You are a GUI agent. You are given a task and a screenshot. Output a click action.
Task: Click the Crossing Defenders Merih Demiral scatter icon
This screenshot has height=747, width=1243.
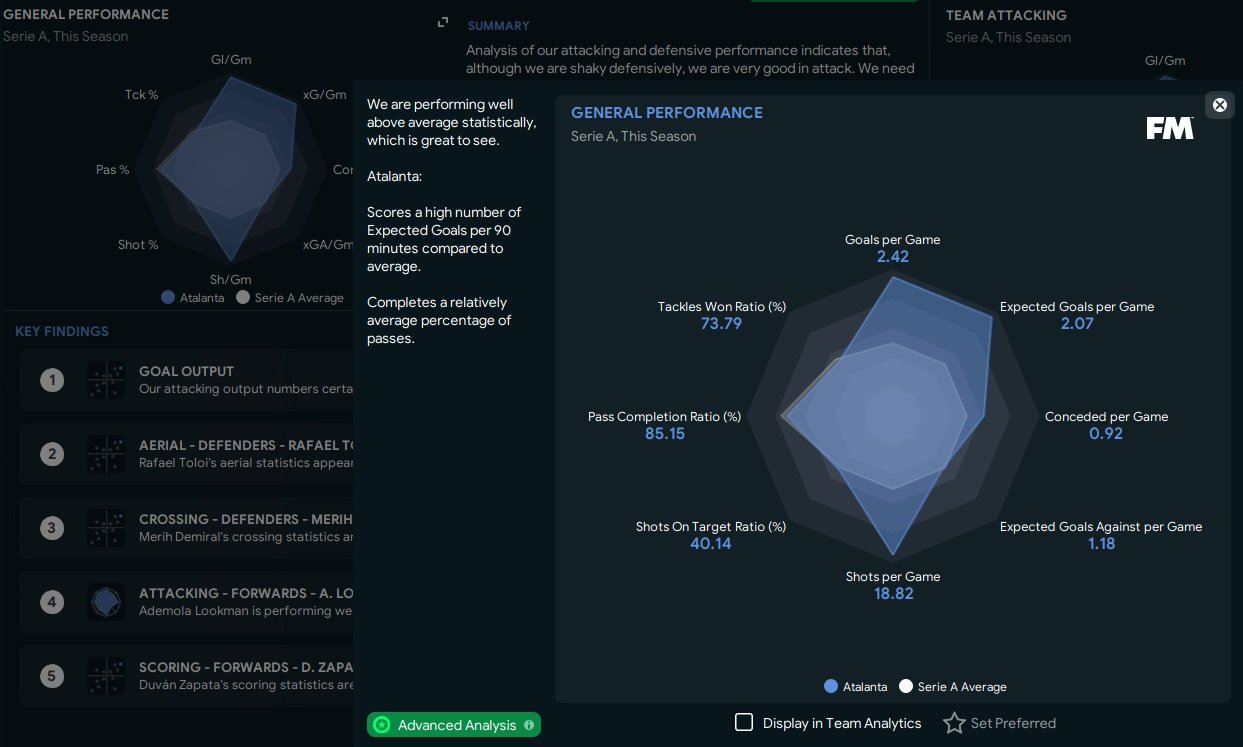(x=106, y=528)
